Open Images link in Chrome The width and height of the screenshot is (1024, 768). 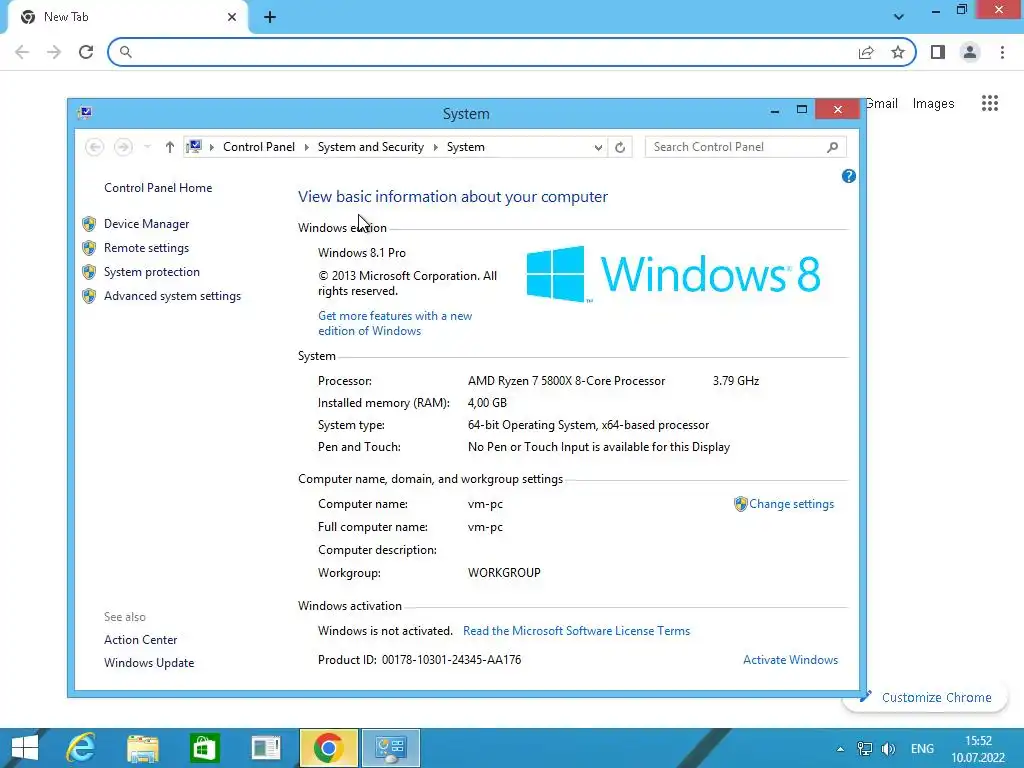[933, 103]
